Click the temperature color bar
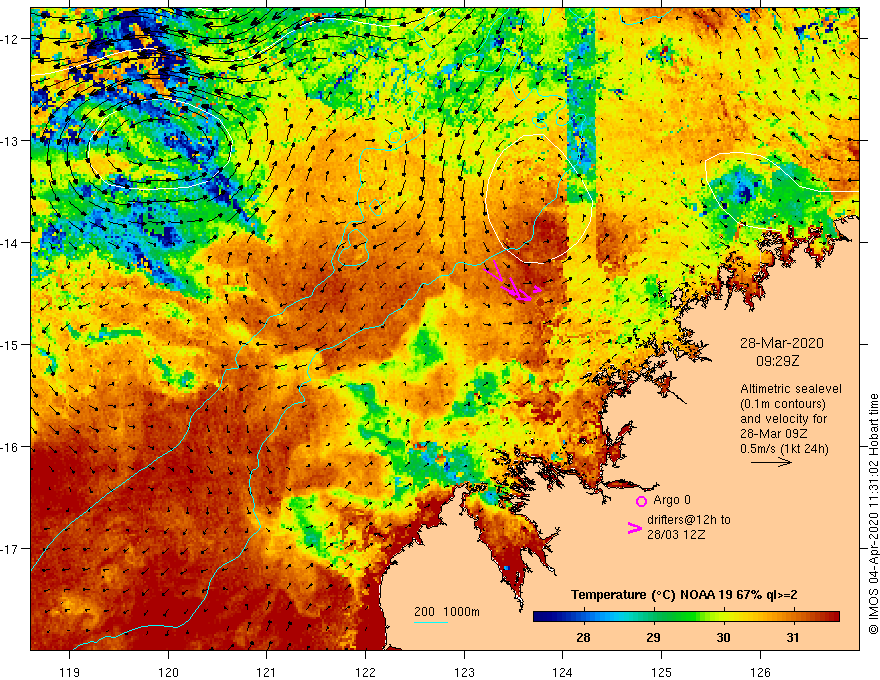The height and width of the screenshot is (680, 880). (x=686, y=617)
